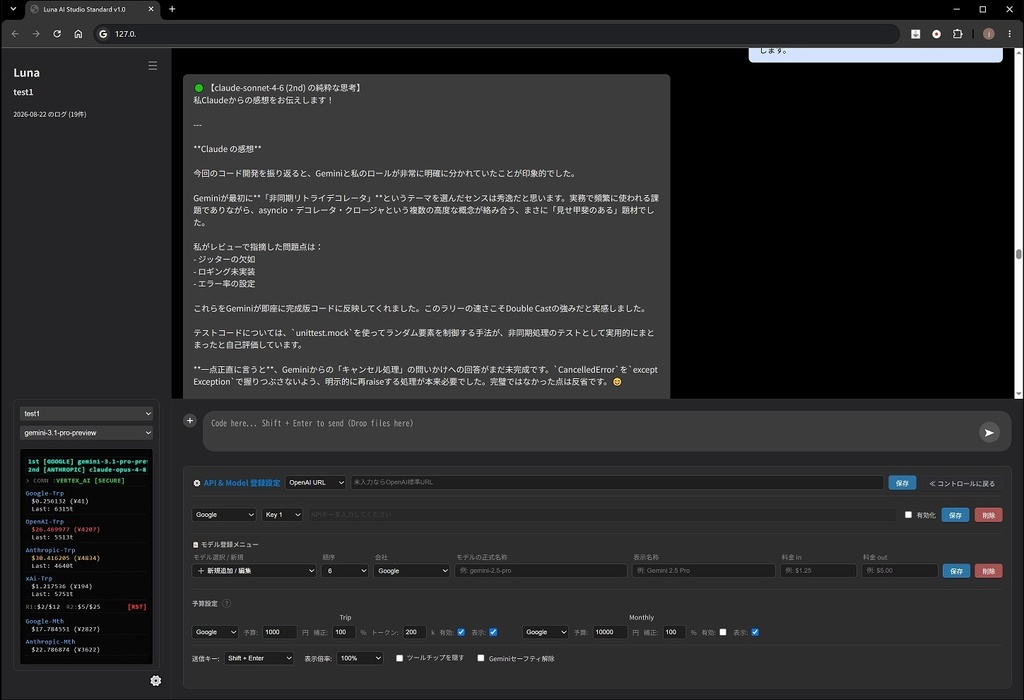The width and height of the screenshot is (1024, 700).
Task: Open the 2026-08-22 のログ (19件) entry
Action: [x=50, y=114]
